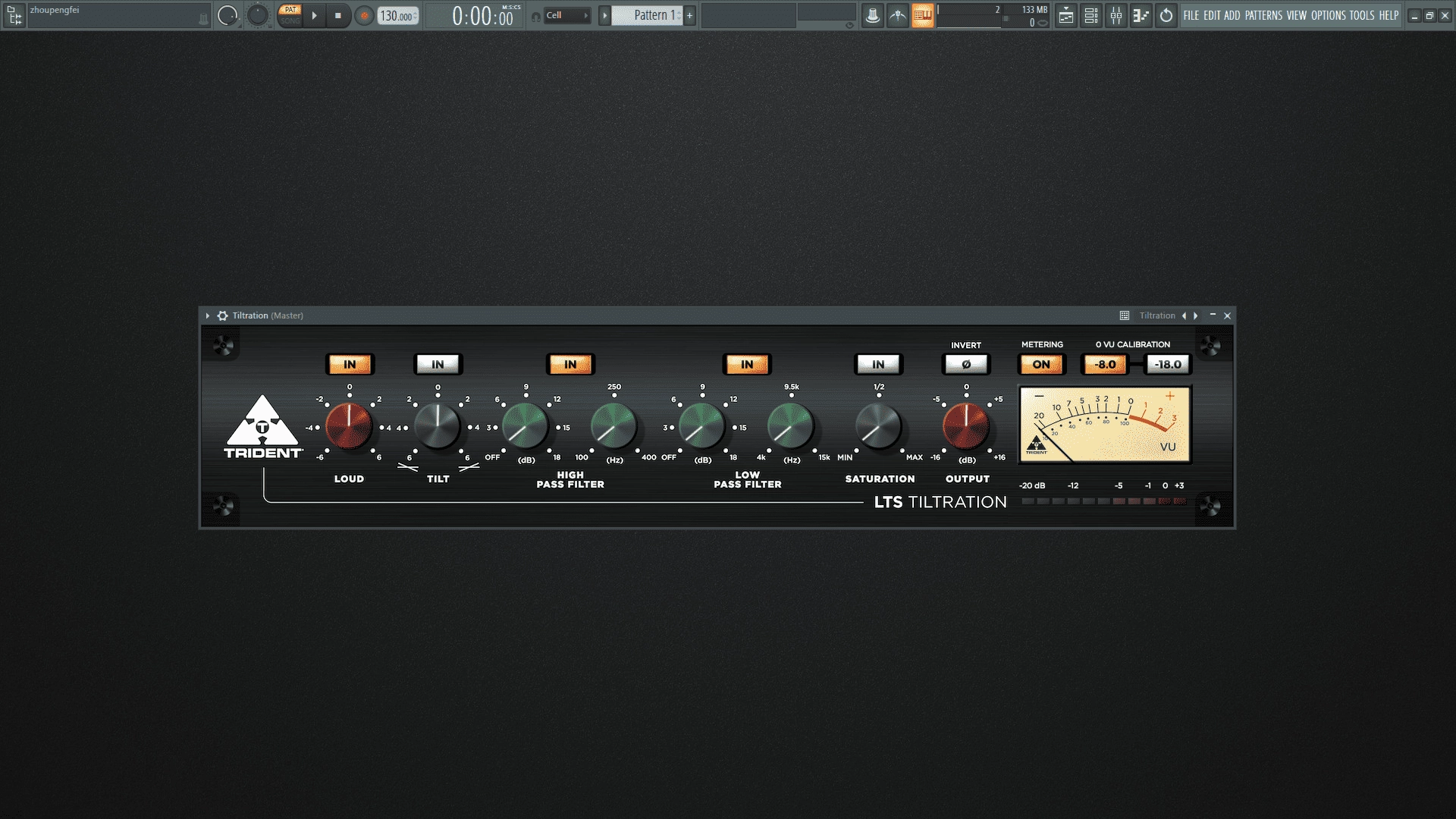This screenshot has width=1456, height=819.
Task: Toggle the High Pass Filter IN button
Action: click(x=570, y=365)
